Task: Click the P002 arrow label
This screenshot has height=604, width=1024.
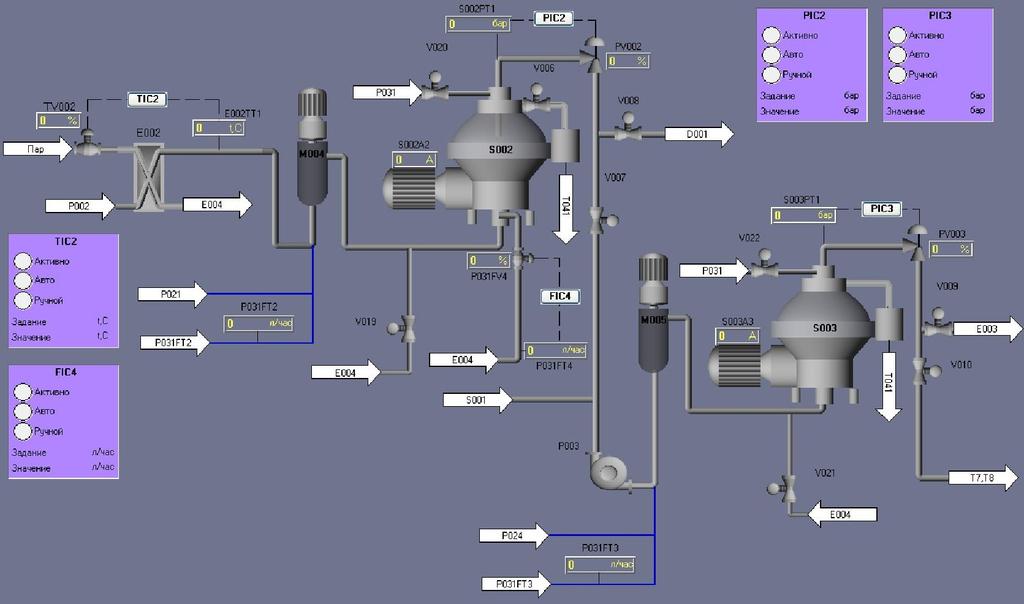Action: (80, 206)
